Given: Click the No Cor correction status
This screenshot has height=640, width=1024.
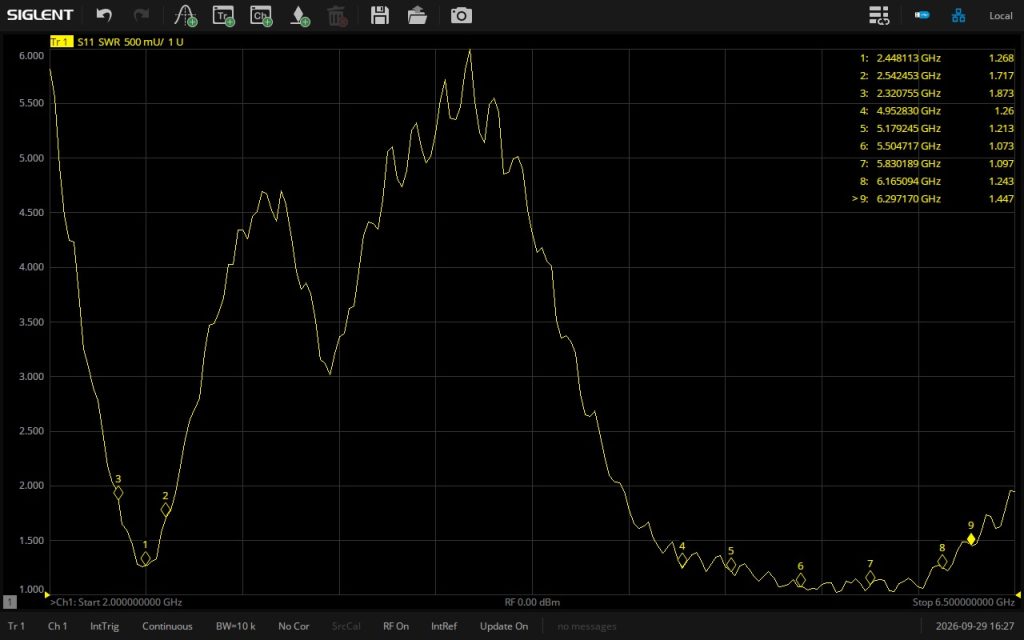Looking at the screenshot, I should pyautogui.click(x=294, y=626).
